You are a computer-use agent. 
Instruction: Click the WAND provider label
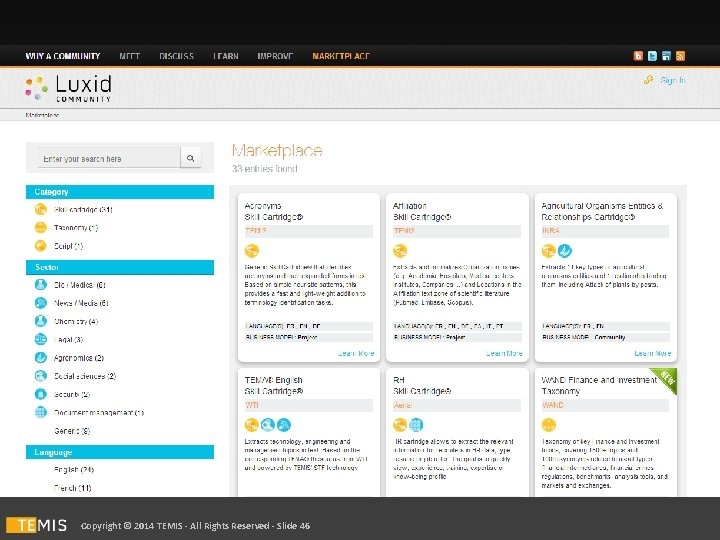click(x=552, y=405)
